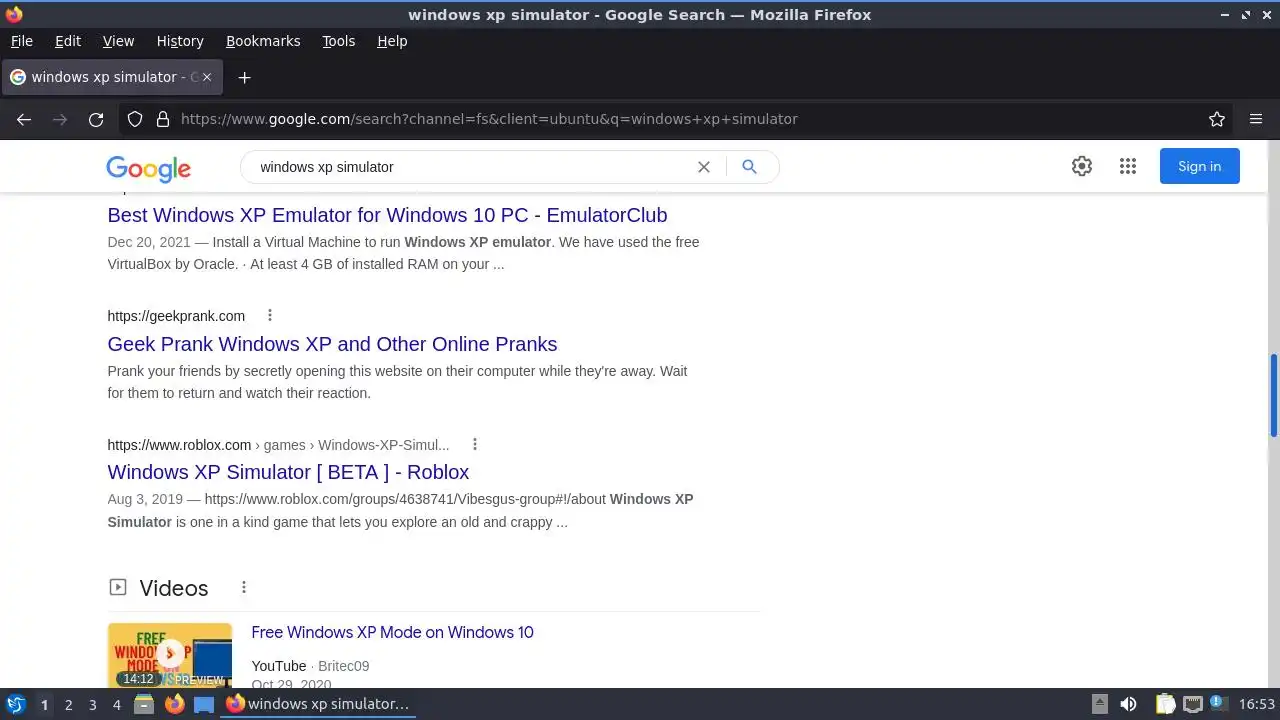
Task: Open the volume control in tray
Action: (x=1128, y=704)
